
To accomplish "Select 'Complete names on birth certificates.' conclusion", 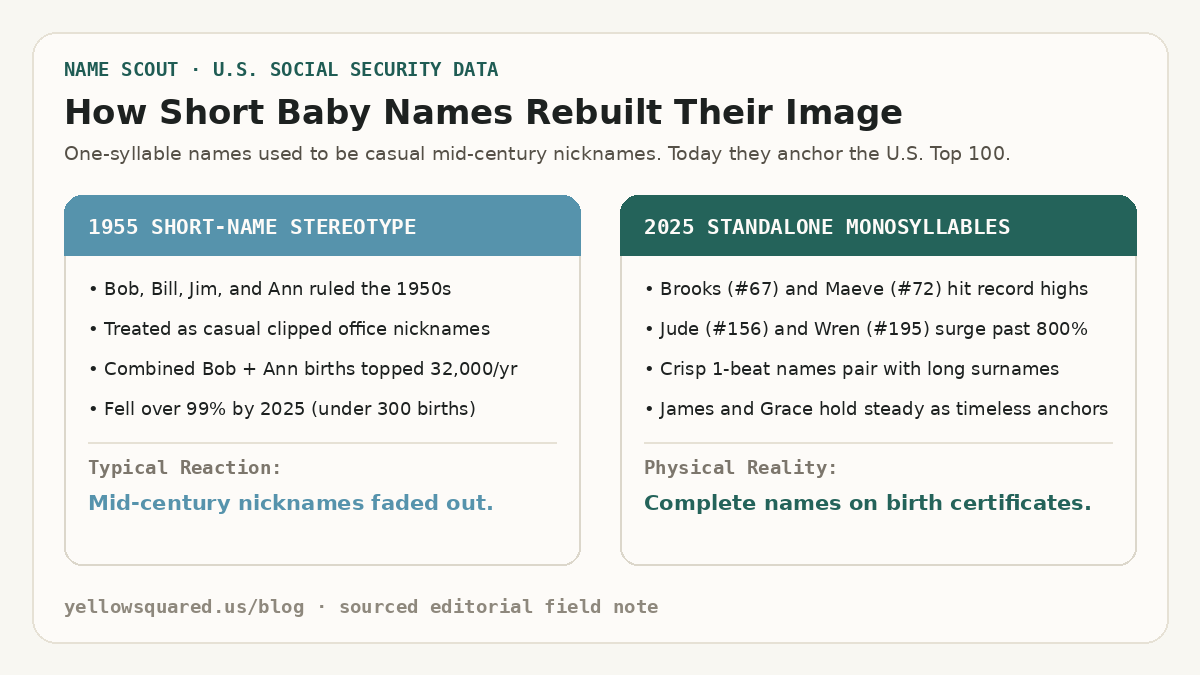I will [x=868, y=503].
